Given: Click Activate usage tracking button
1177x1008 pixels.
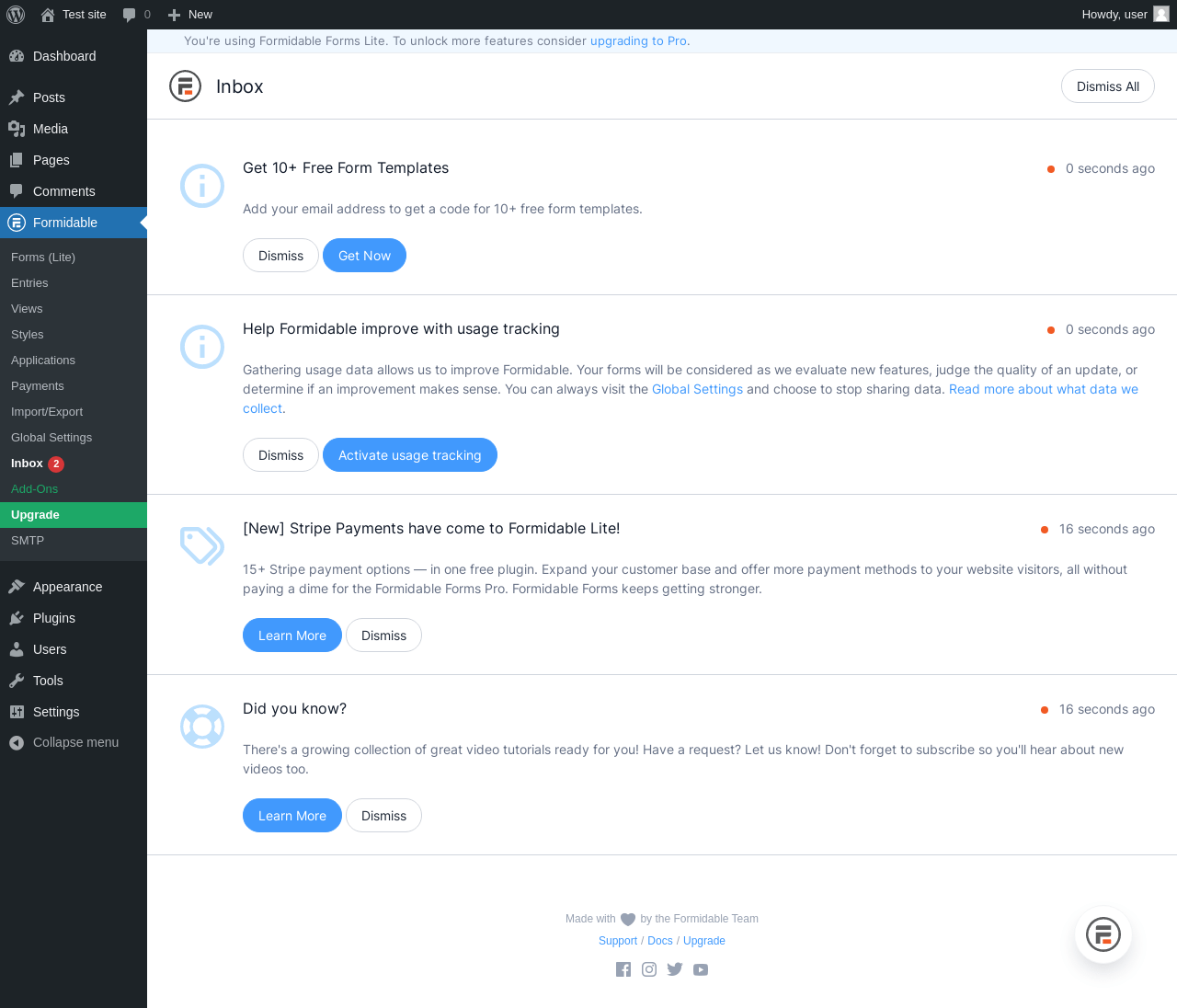Looking at the screenshot, I should click(410, 455).
